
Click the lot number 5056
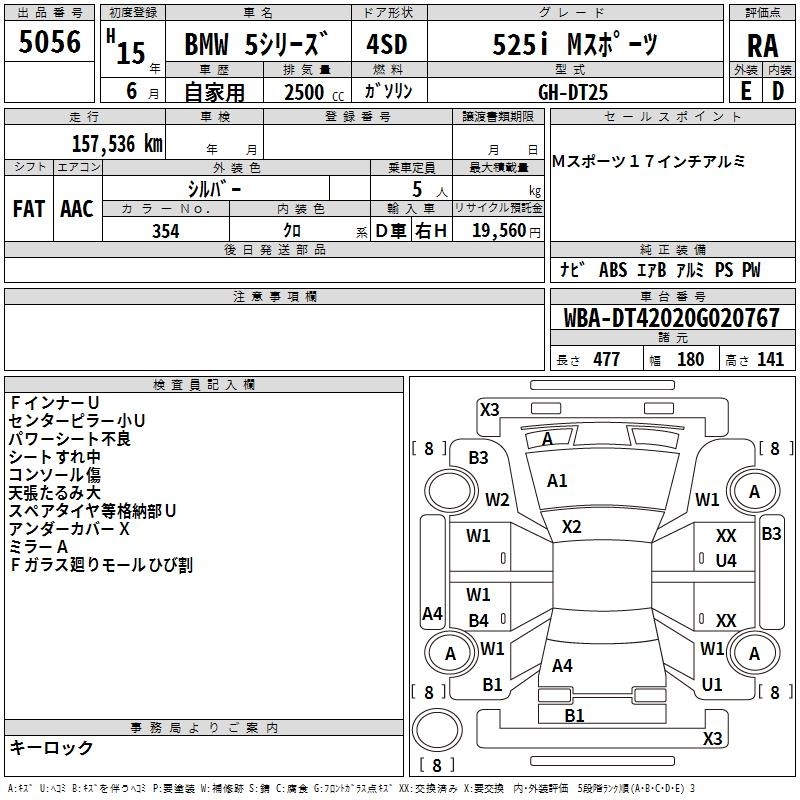pyautogui.click(x=50, y=44)
